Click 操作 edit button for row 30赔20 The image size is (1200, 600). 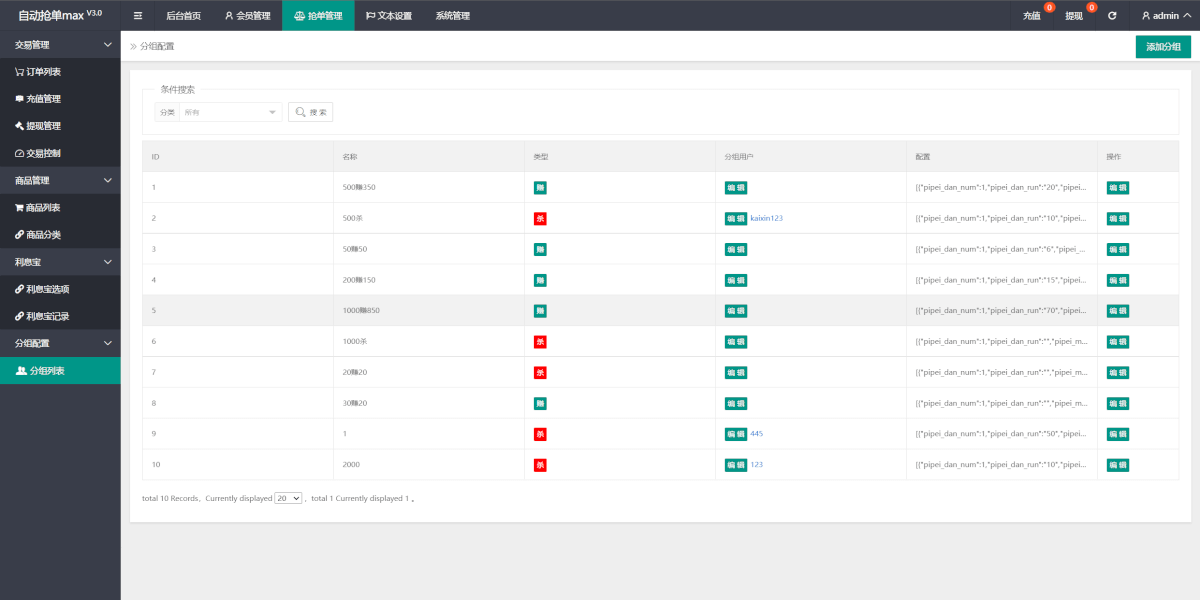[1118, 404]
